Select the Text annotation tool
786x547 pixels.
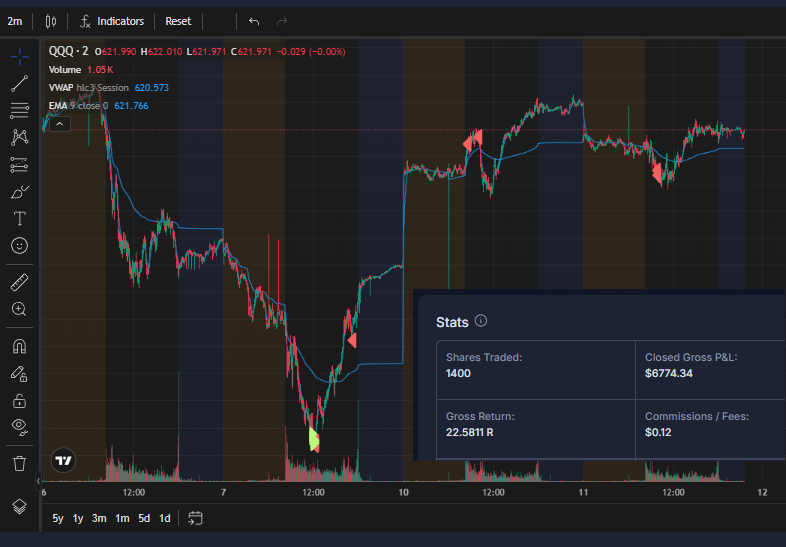[20, 219]
